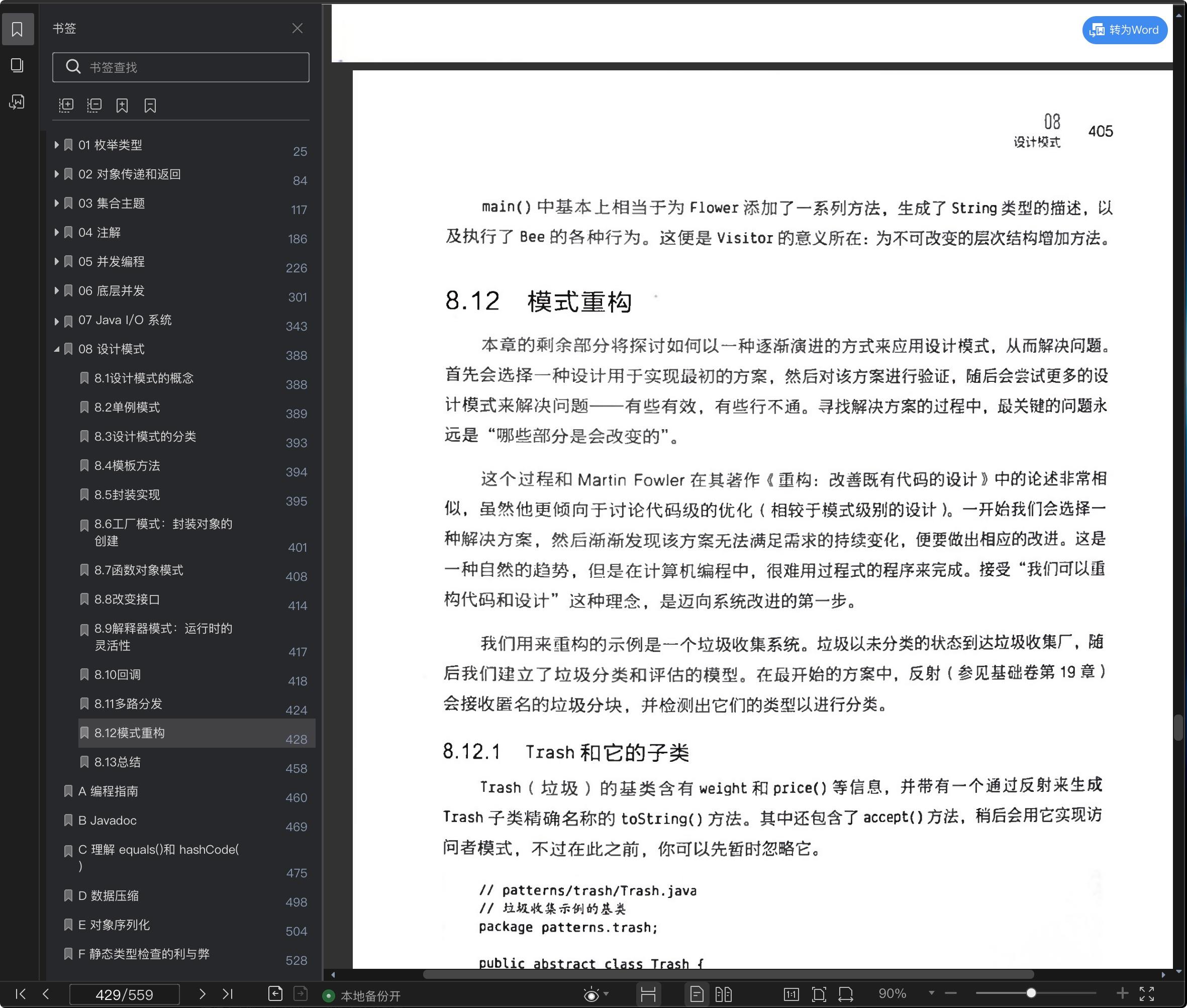Viewport: 1187px width, 1008px height.
Task: Open the annotations sidebar icon
Action: 17,102
